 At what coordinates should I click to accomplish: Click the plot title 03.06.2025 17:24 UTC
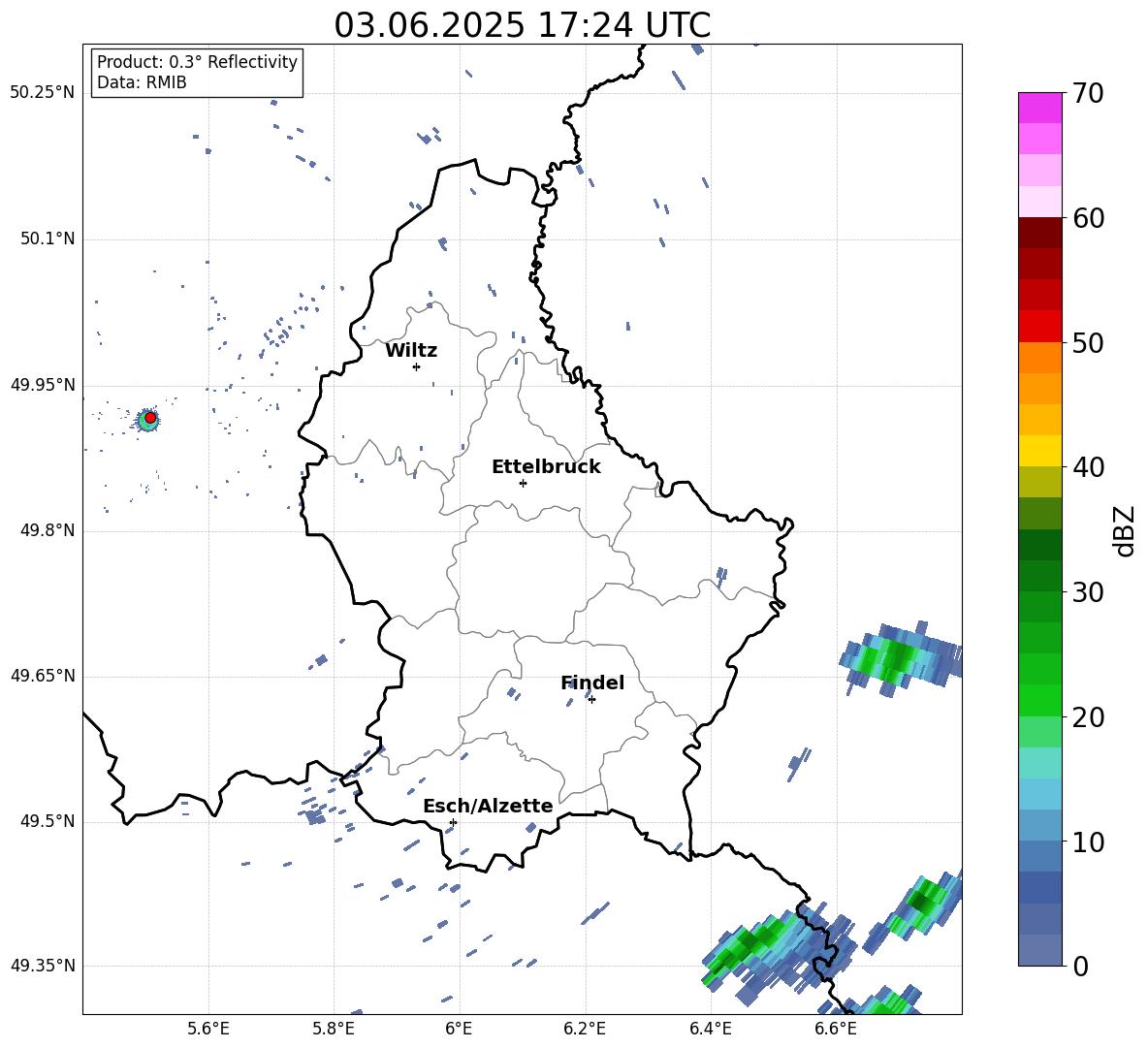pyautogui.click(x=522, y=25)
